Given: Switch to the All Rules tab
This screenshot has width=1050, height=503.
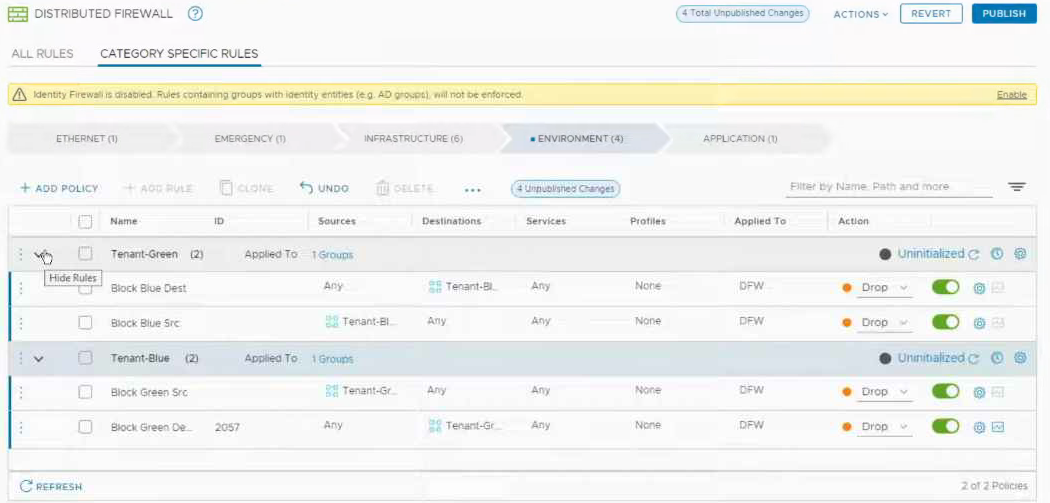Looking at the screenshot, I should (42, 53).
